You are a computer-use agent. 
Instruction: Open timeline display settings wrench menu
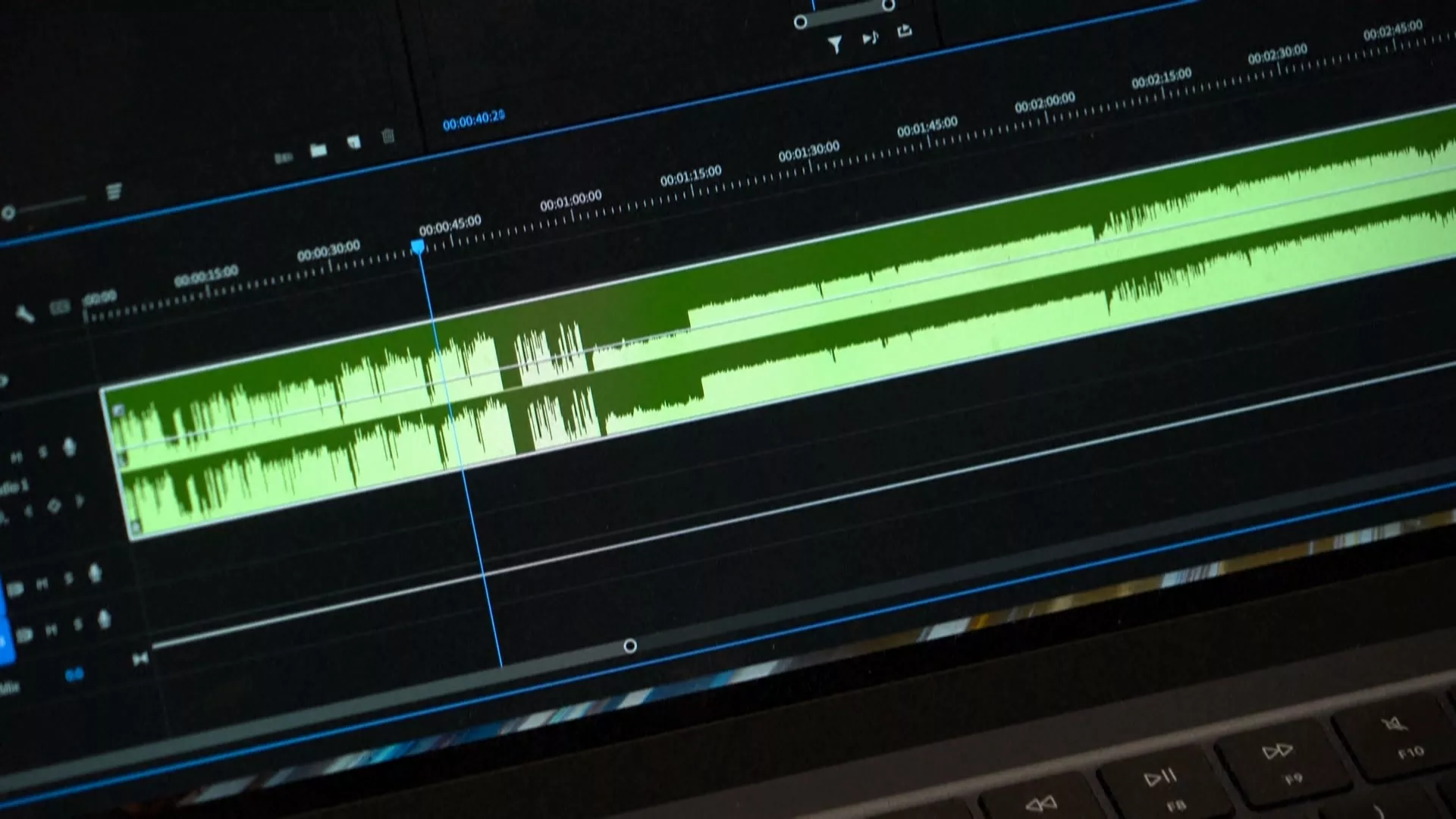(24, 314)
